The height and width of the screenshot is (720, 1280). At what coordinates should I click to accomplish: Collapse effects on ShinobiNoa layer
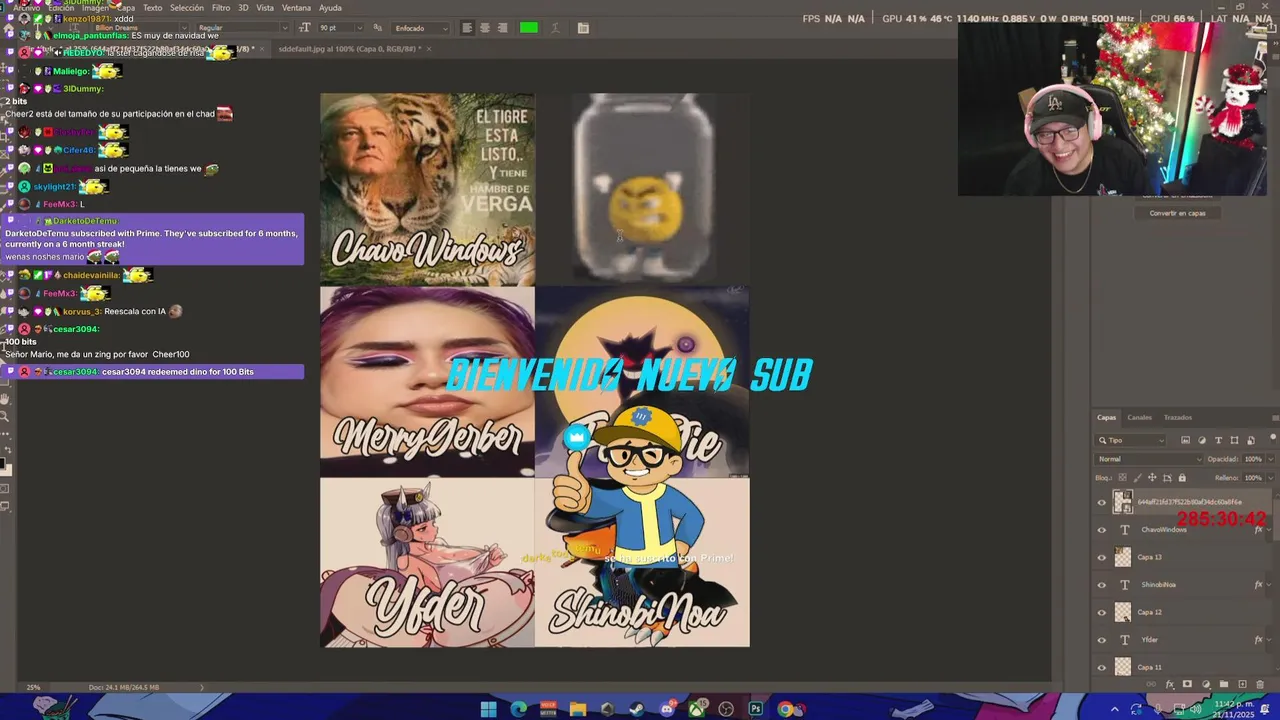[1271, 585]
